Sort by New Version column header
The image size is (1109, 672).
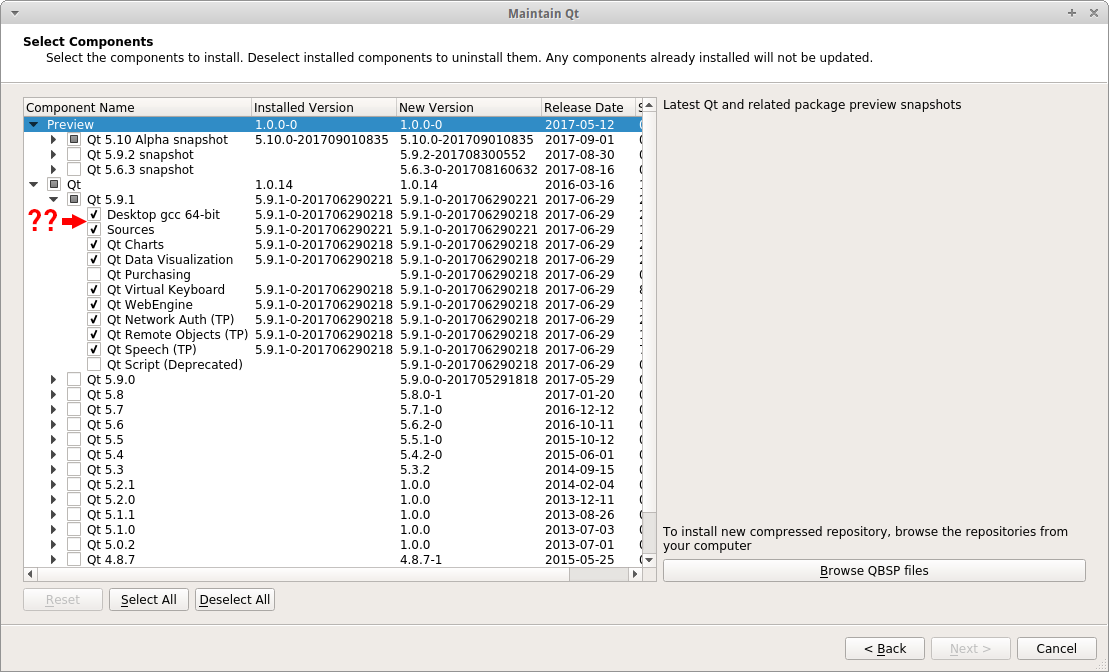tap(469, 108)
